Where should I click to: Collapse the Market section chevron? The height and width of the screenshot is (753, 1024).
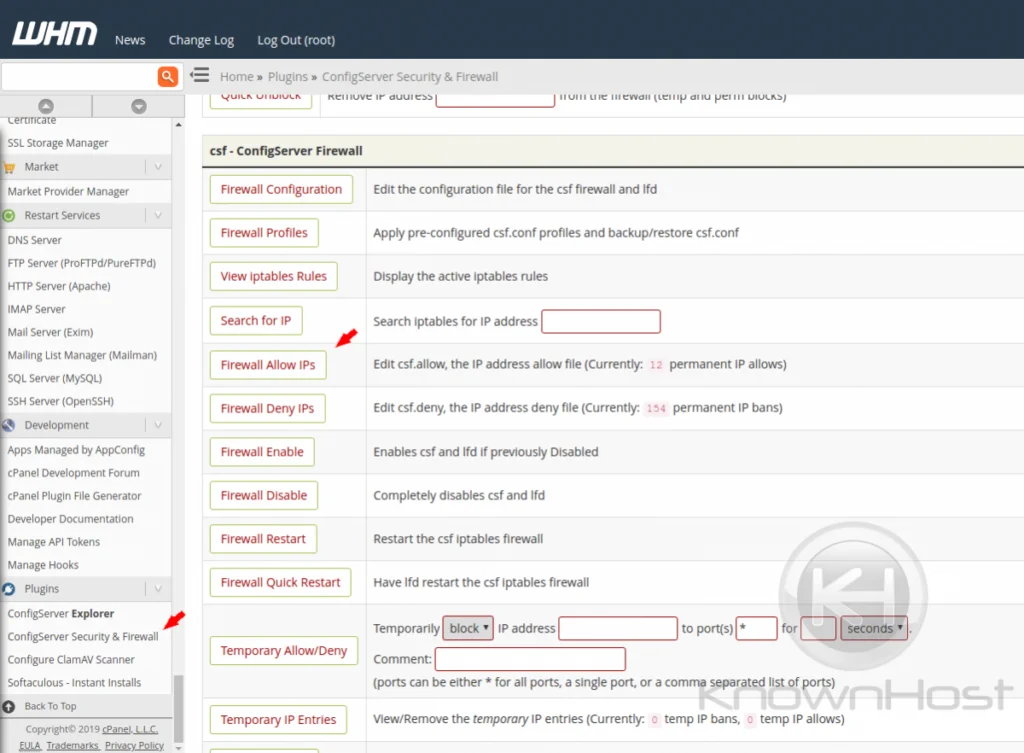click(x=158, y=167)
